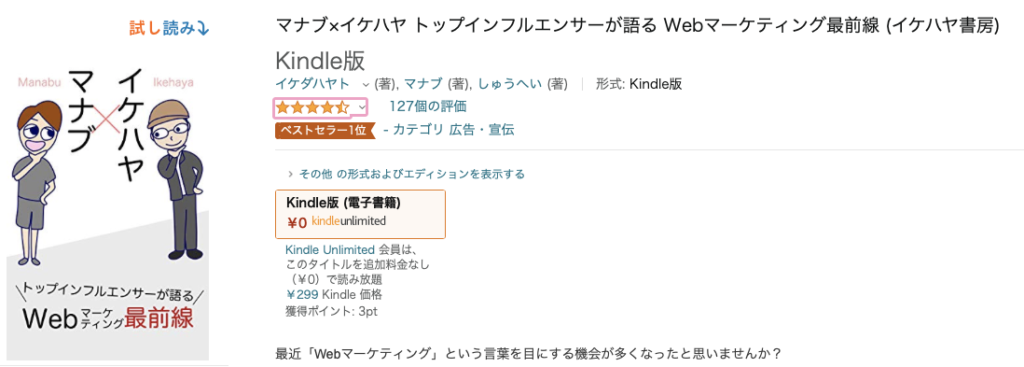Click the ￥299 Kindle price link
Image resolution: width=1024 pixels, height=367 pixels.
pos(302,295)
